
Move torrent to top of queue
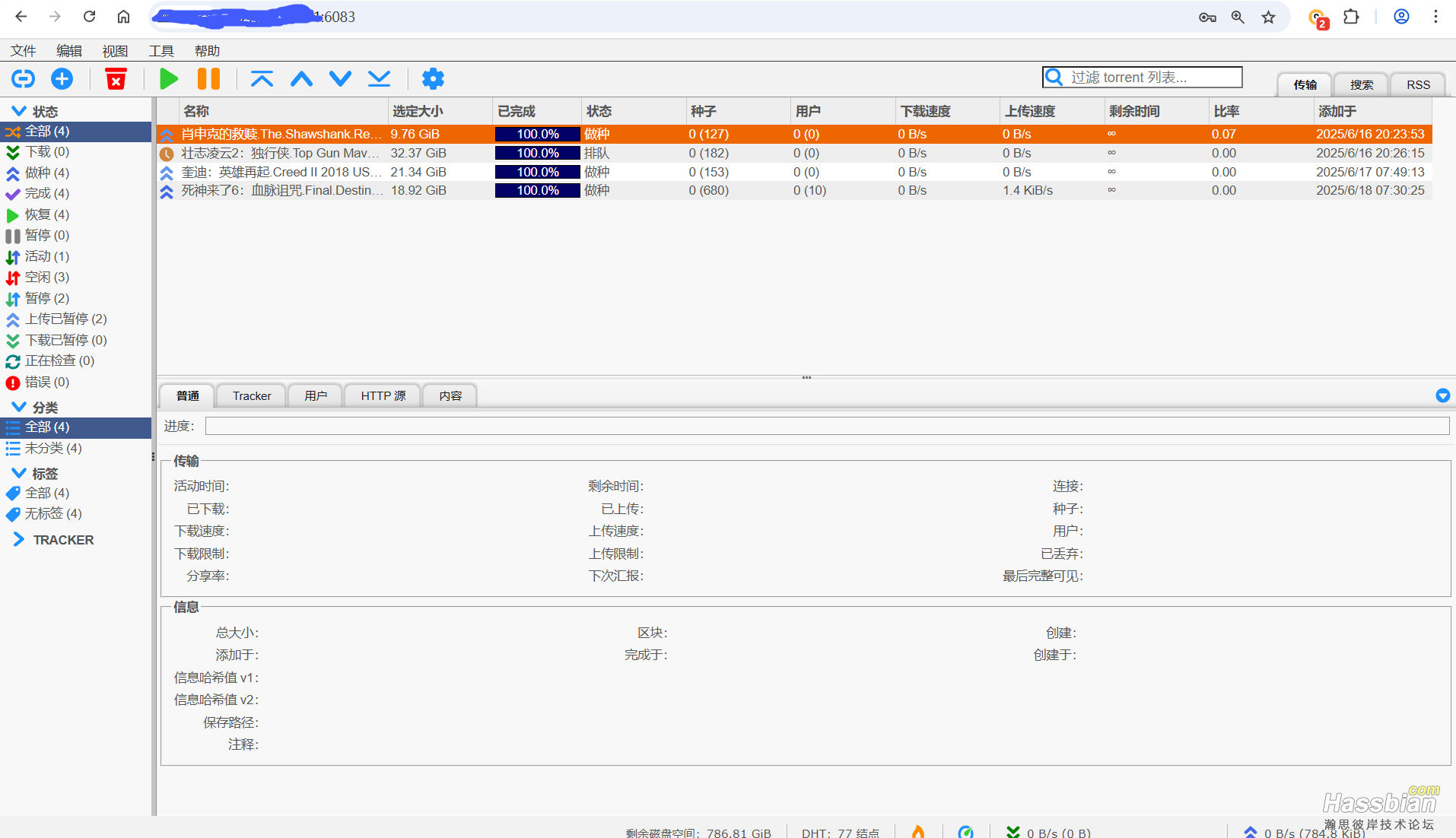pyautogui.click(x=262, y=78)
